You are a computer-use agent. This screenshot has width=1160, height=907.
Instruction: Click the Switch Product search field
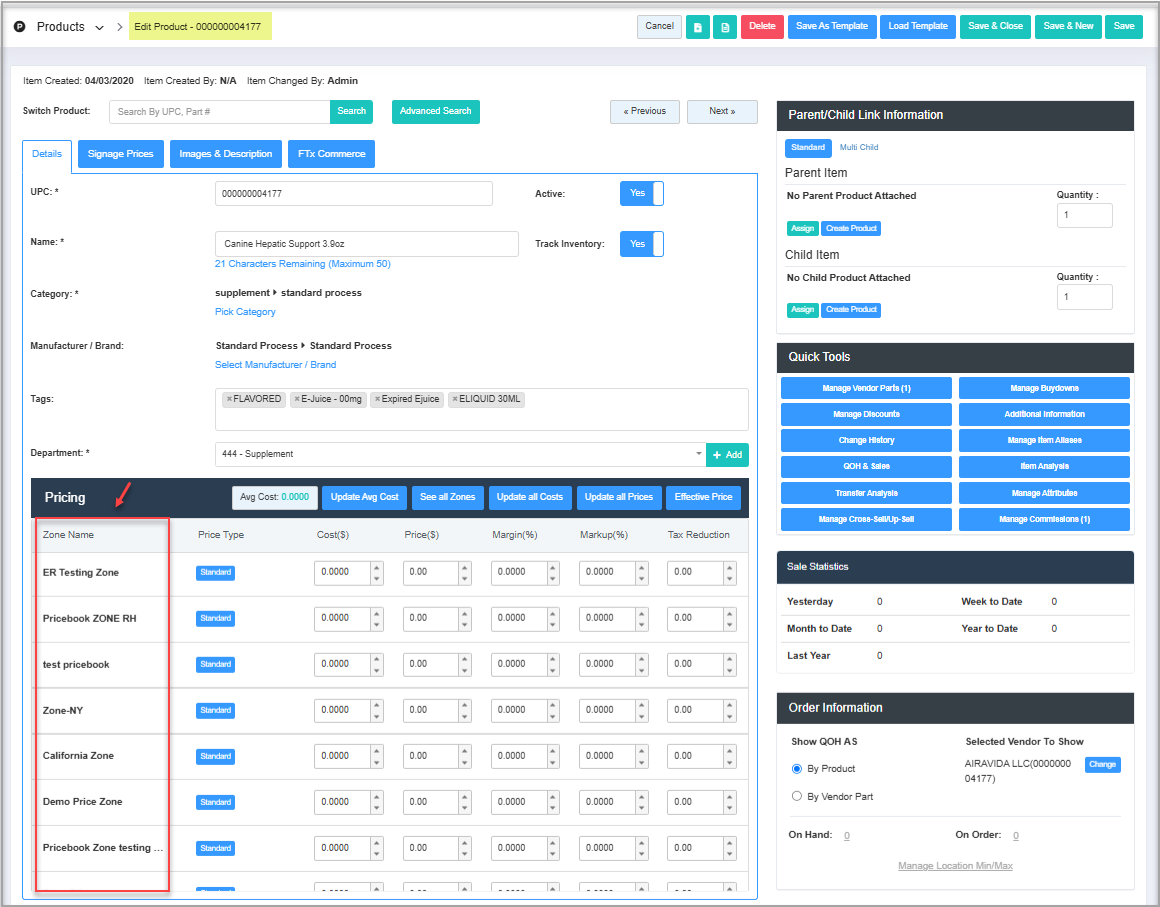[x=220, y=112]
